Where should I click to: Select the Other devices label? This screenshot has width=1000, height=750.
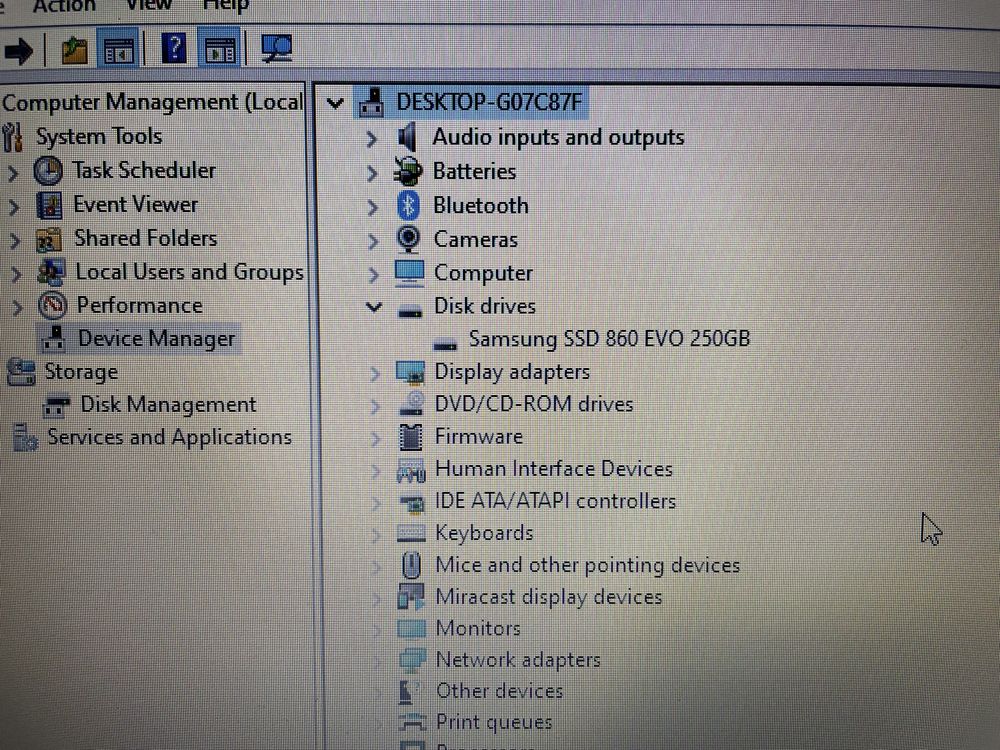tap(499, 691)
